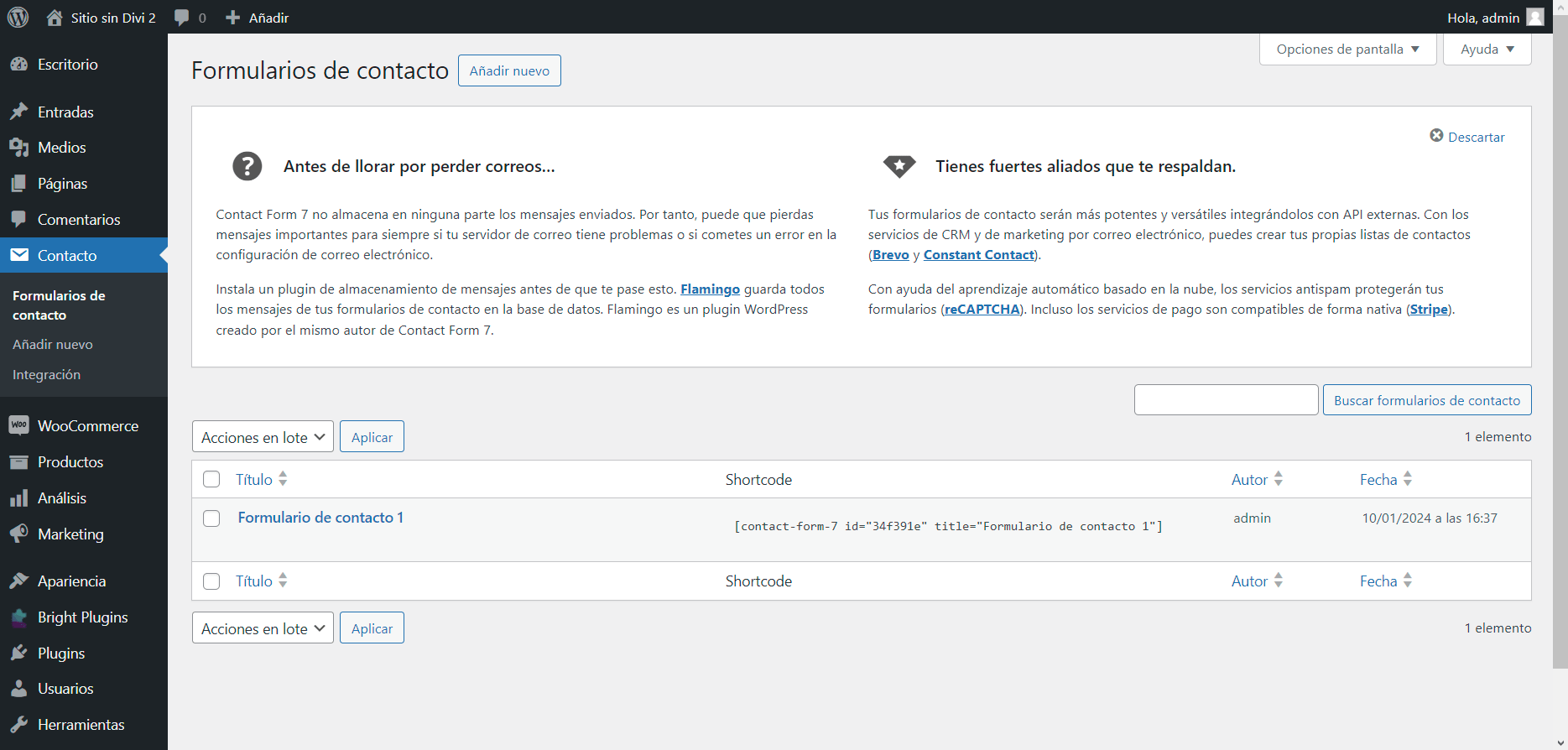This screenshot has width=1568, height=750.
Task: Click Buscar formularios de contacto button
Action: click(x=1427, y=400)
